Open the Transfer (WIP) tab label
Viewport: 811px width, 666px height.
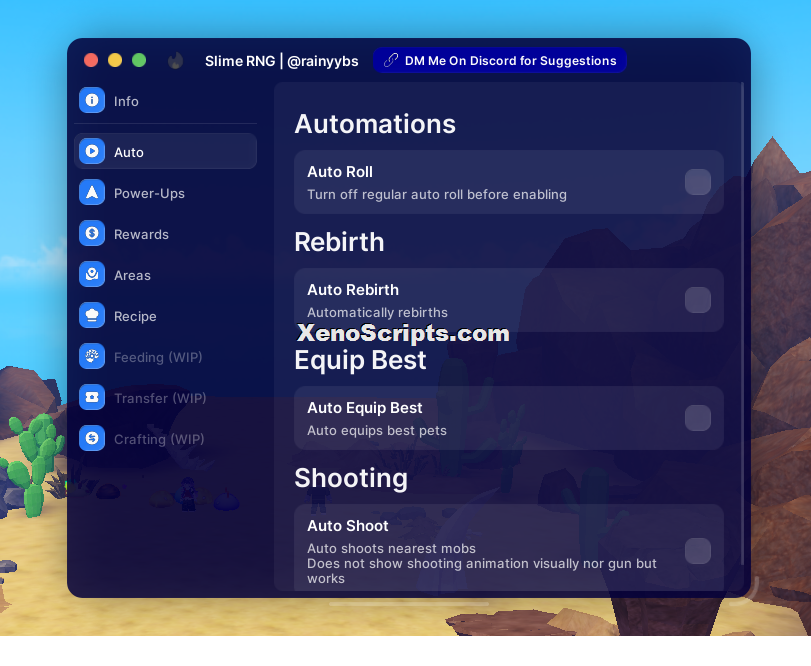160,398
